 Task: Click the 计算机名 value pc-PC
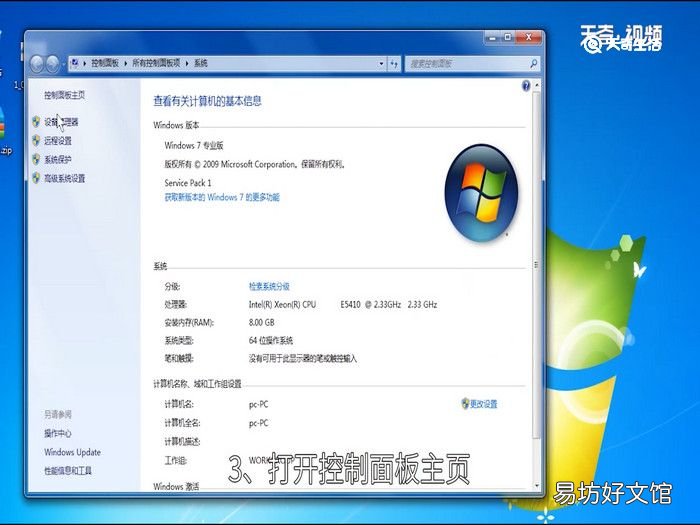258,404
